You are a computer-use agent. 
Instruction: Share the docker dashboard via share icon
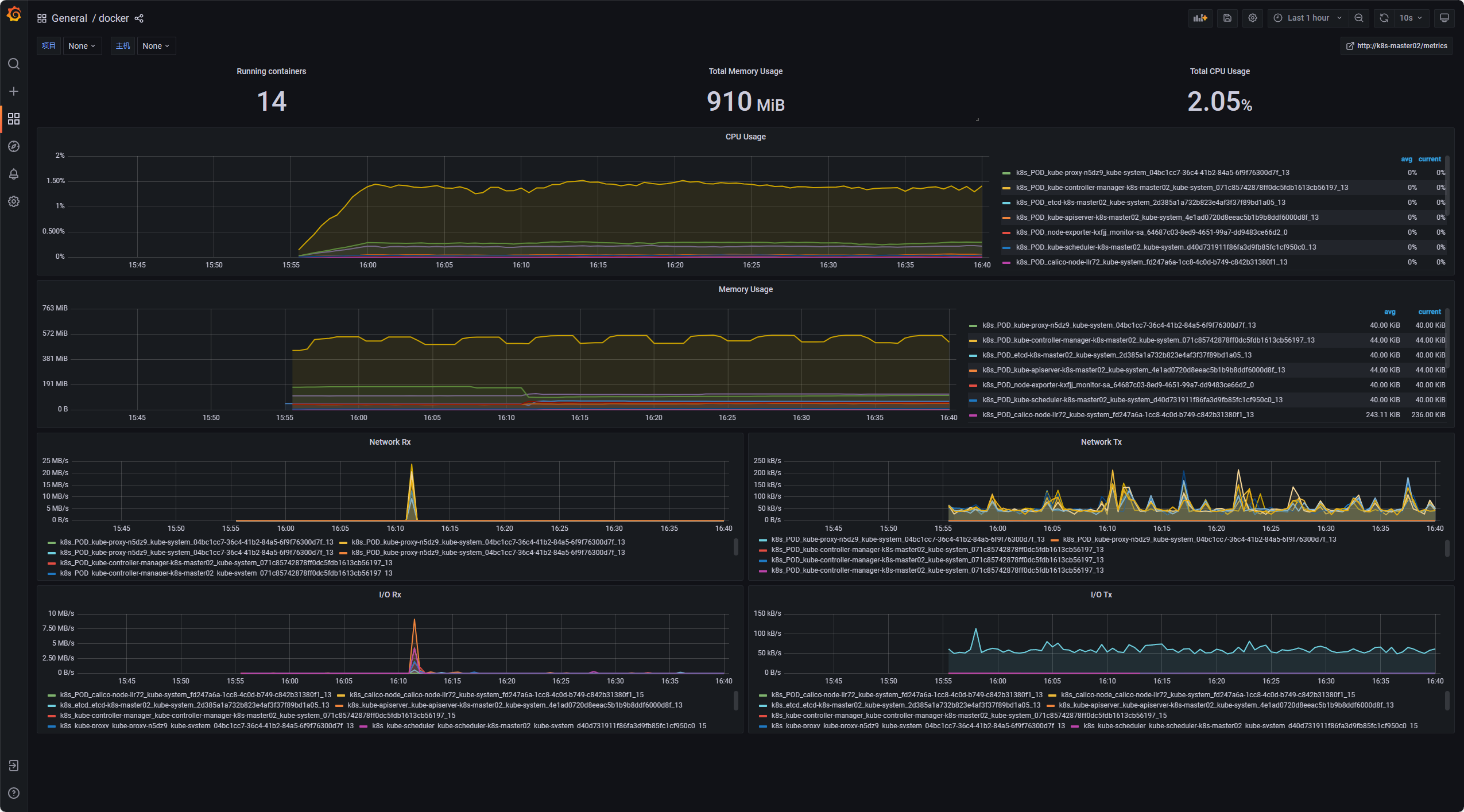(x=139, y=18)
